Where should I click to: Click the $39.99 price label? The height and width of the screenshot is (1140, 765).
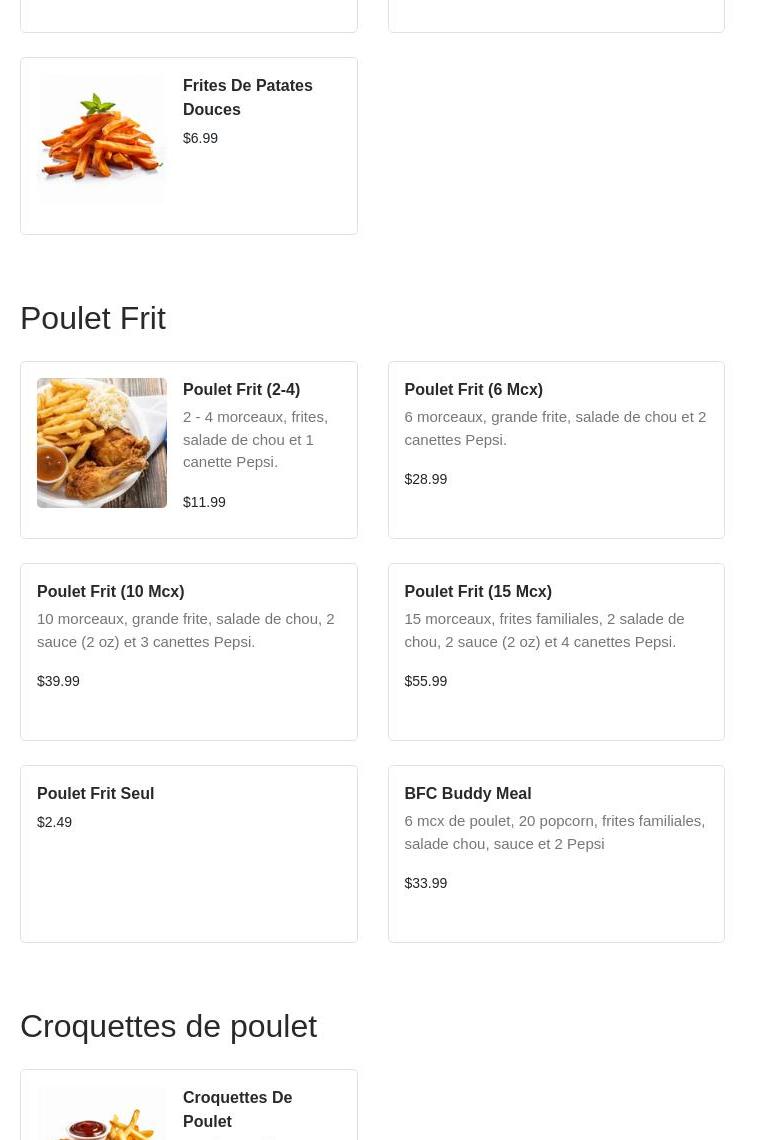[x=58, y=681]
